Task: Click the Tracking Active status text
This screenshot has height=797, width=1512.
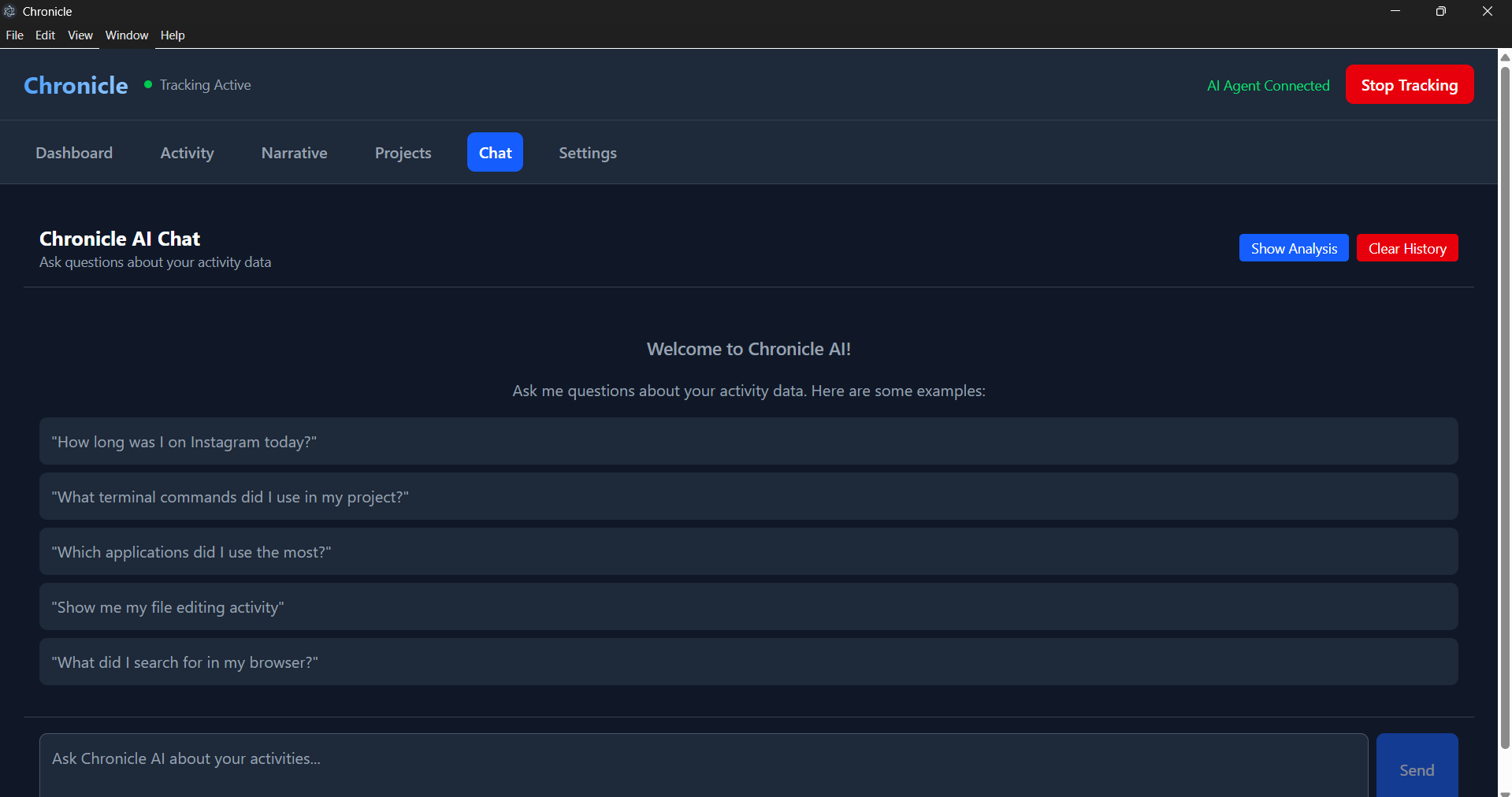Action: coord(206,85)
